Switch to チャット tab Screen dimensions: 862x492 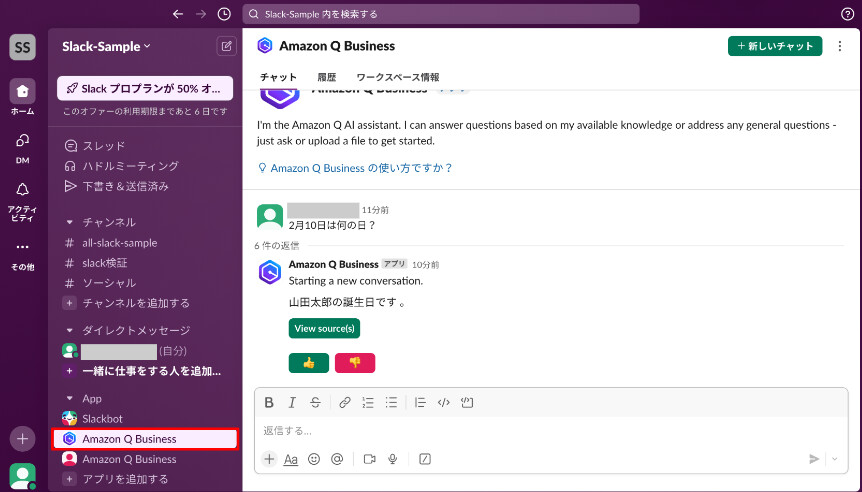(x=278, y=77)
